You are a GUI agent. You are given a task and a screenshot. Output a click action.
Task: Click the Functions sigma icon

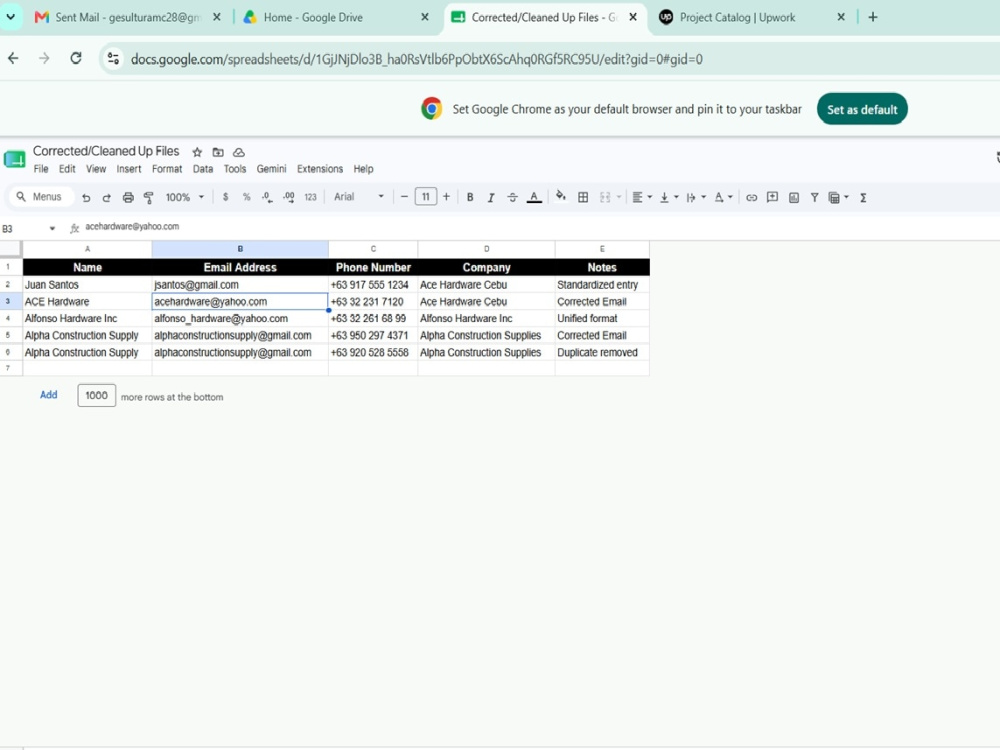(x=863, y=198)
